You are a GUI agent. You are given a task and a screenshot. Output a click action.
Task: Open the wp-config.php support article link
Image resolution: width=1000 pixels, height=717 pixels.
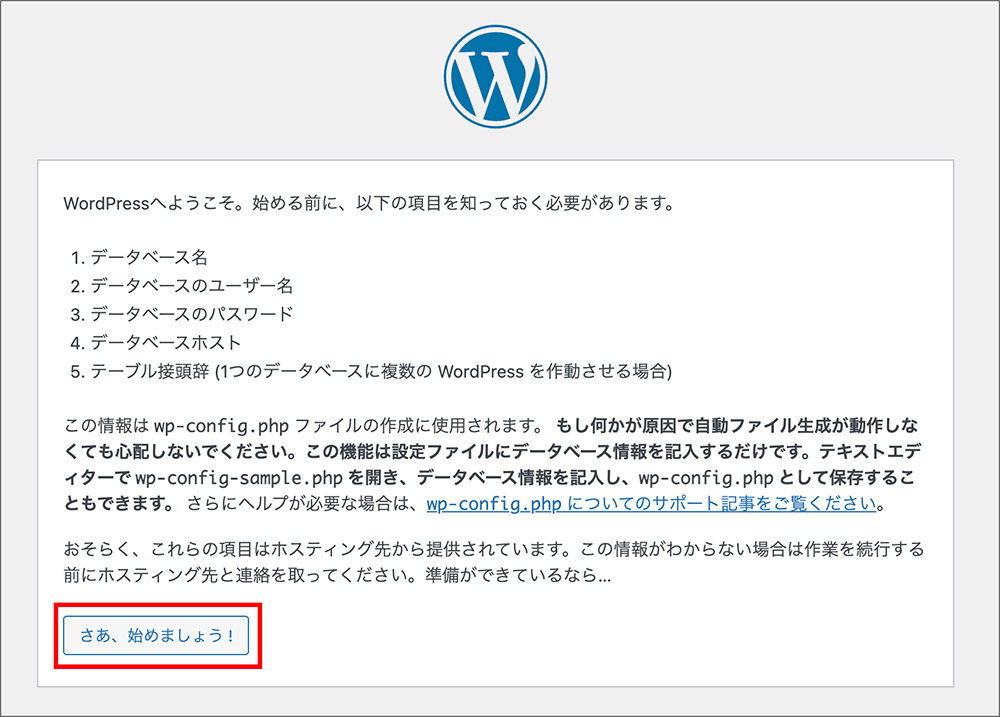652,504
